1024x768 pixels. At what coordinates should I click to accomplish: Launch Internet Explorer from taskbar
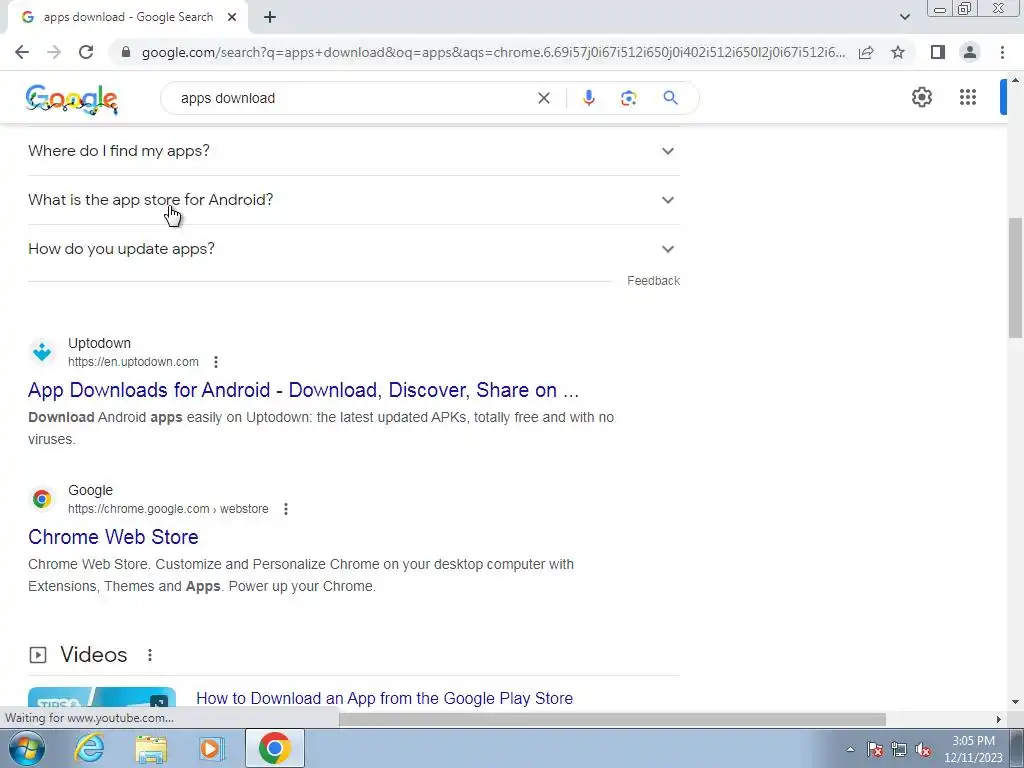[89, 748]
